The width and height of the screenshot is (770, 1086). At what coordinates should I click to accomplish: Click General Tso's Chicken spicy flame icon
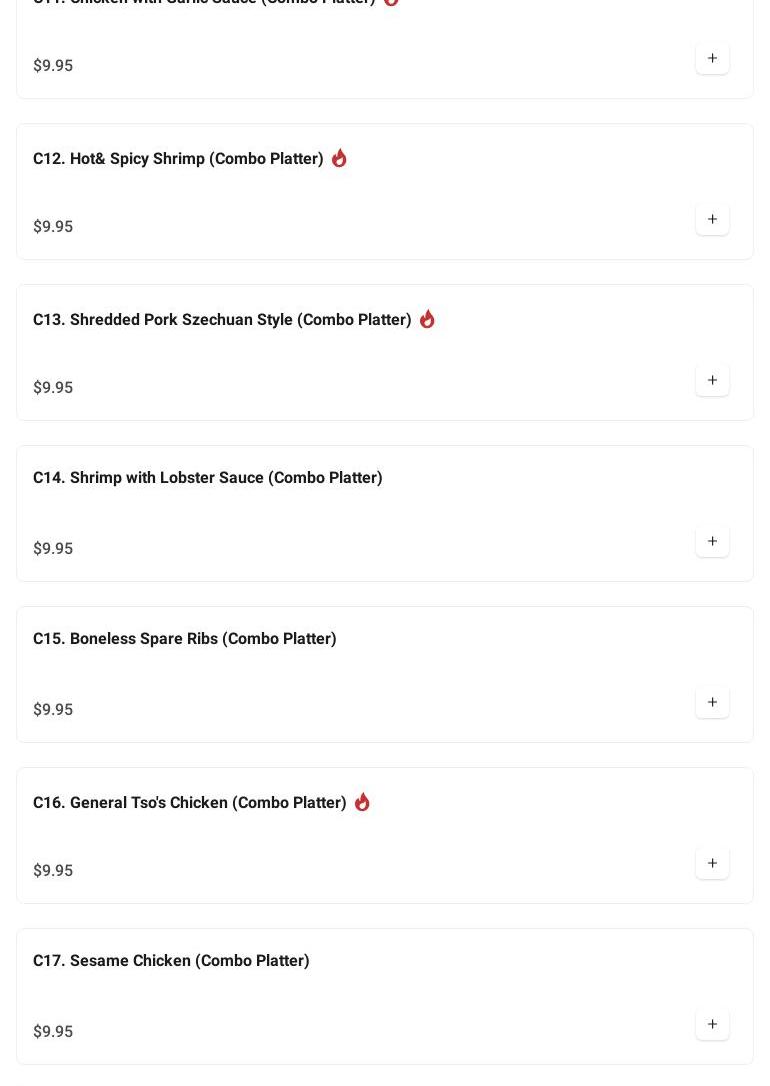point(362,802)
